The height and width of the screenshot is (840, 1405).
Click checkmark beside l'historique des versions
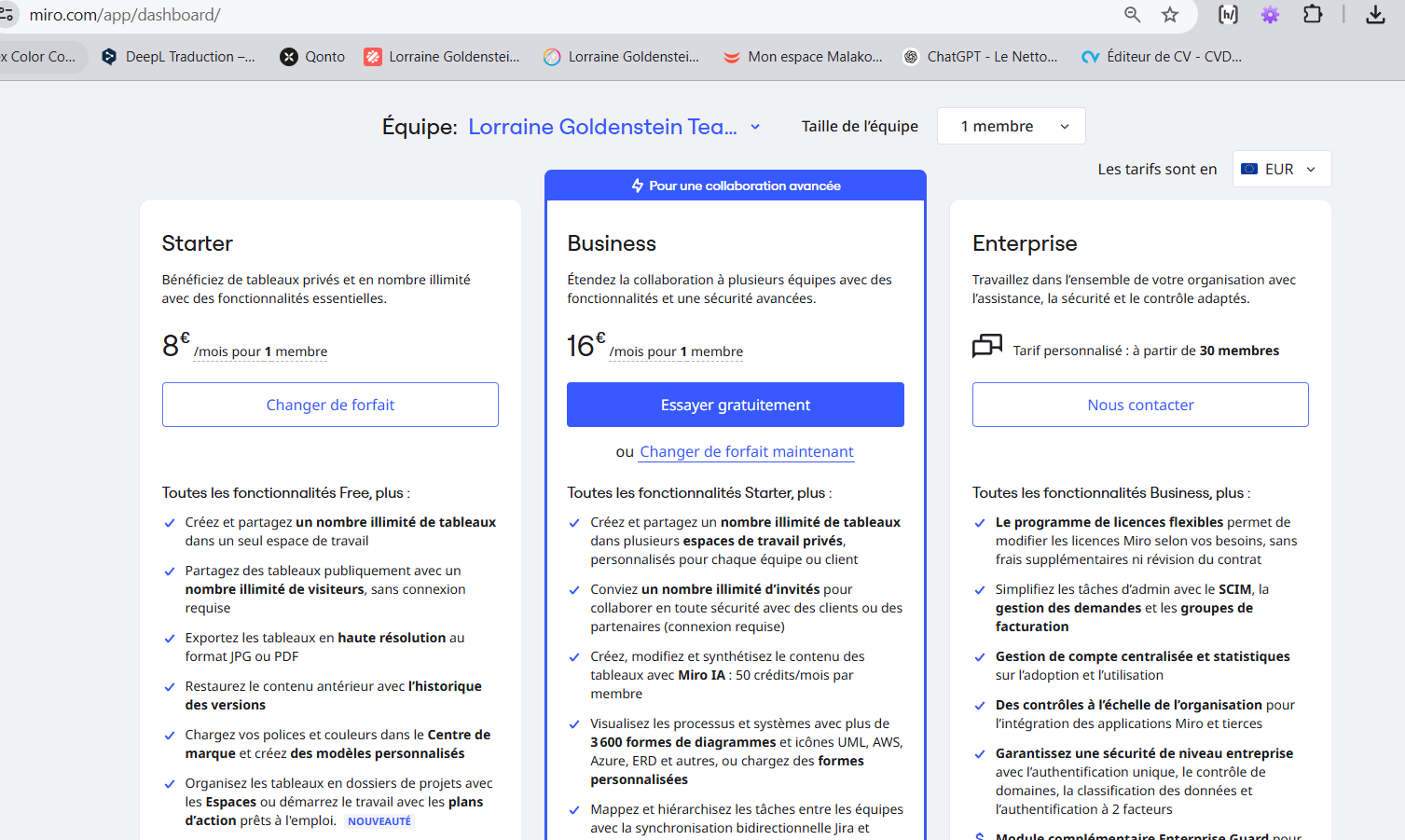coord(170,687)
